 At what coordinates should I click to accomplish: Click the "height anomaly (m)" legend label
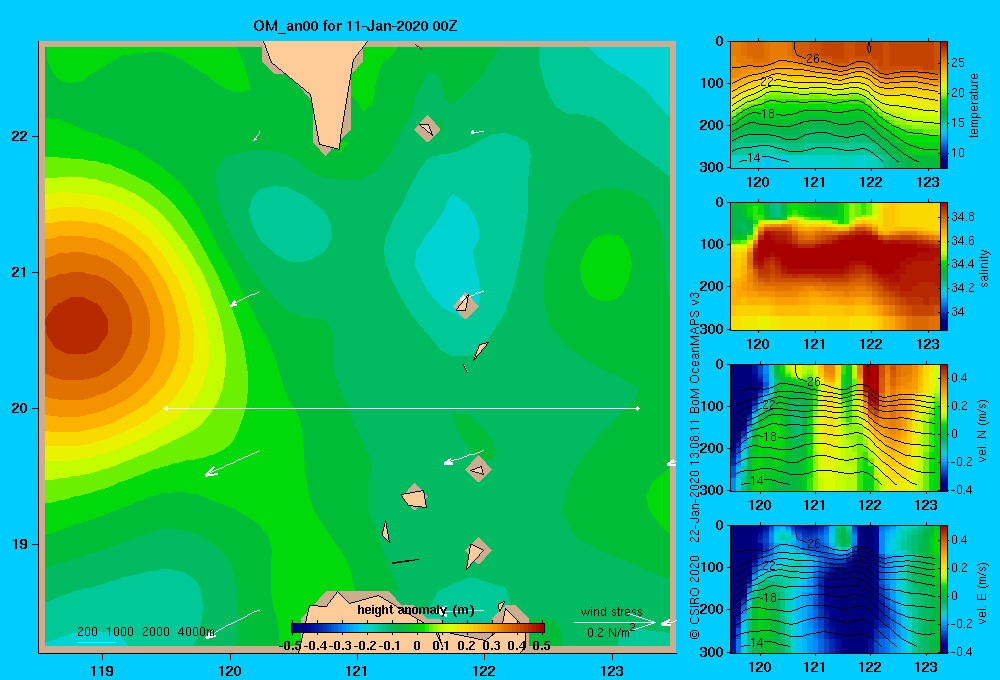coord(416,610)
